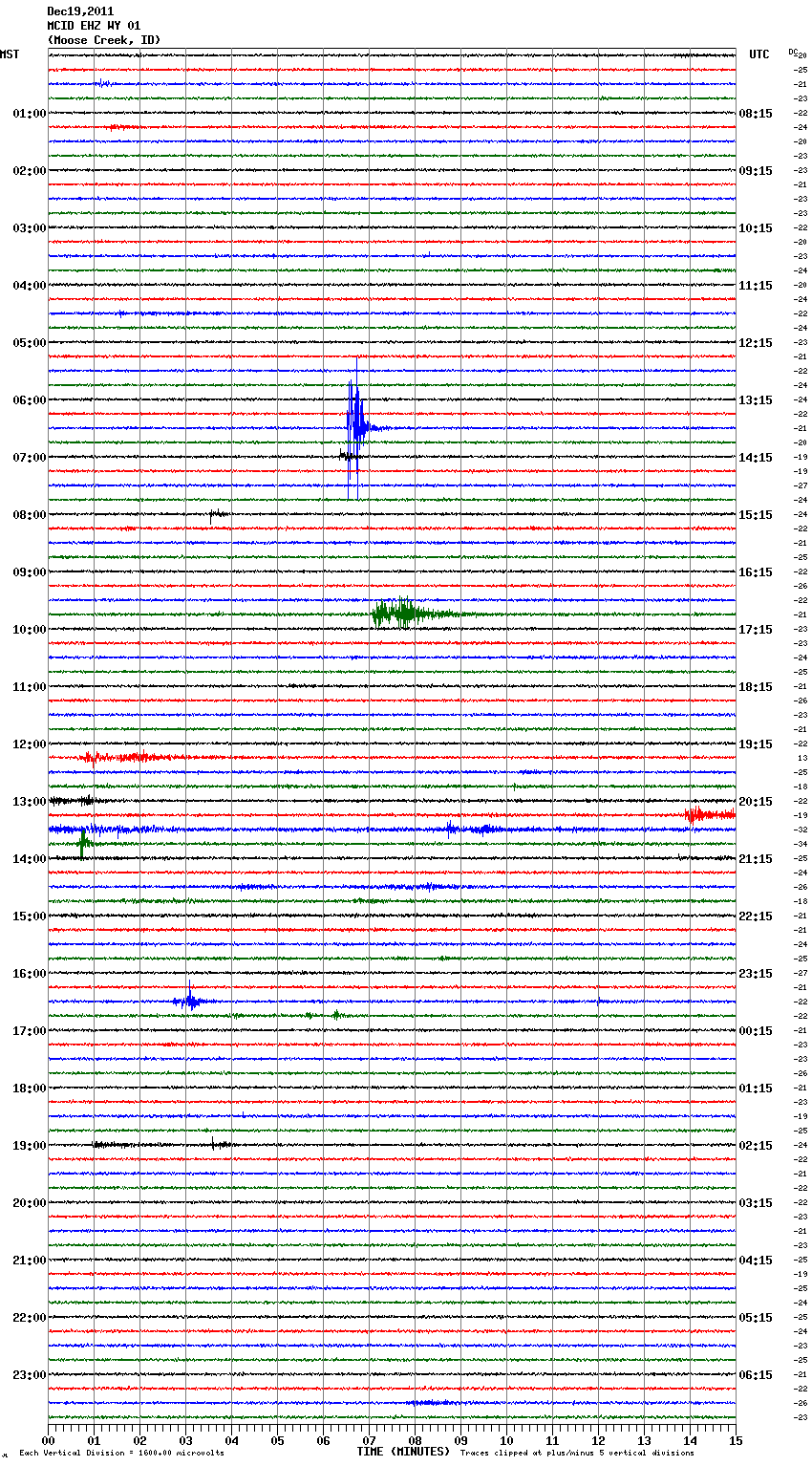Click the large blue clipped event near 06:30
This screenshot has width=812, height=1466.
(x=356, y=428)
